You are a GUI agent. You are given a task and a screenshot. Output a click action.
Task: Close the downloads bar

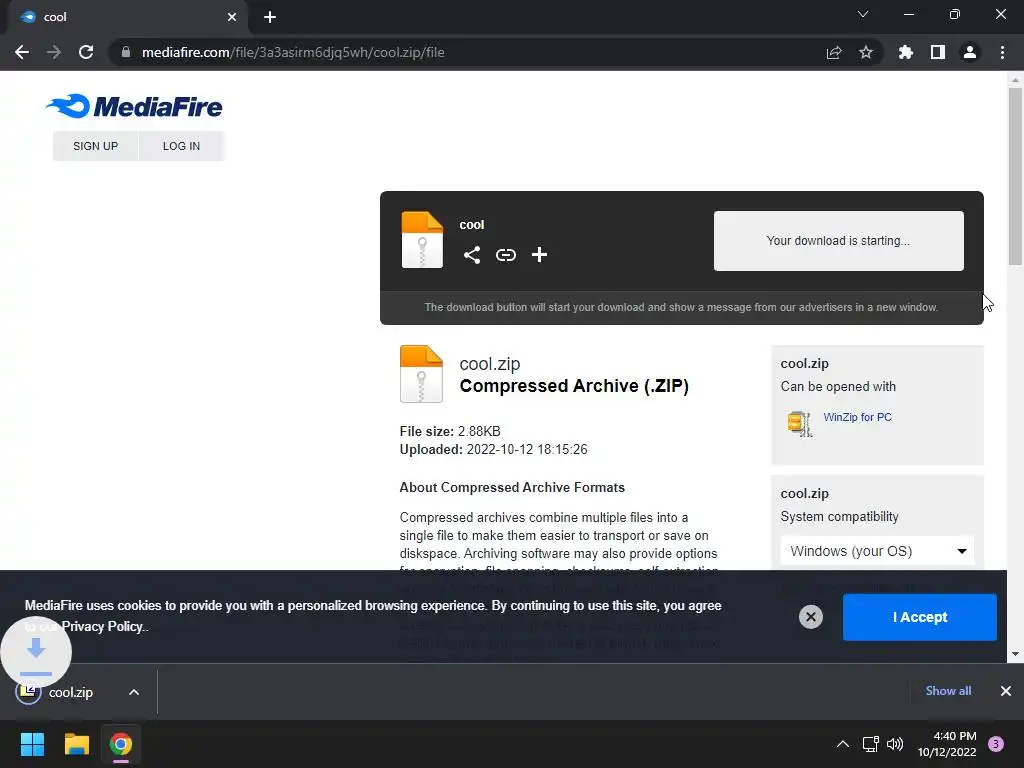[1006, 691]
